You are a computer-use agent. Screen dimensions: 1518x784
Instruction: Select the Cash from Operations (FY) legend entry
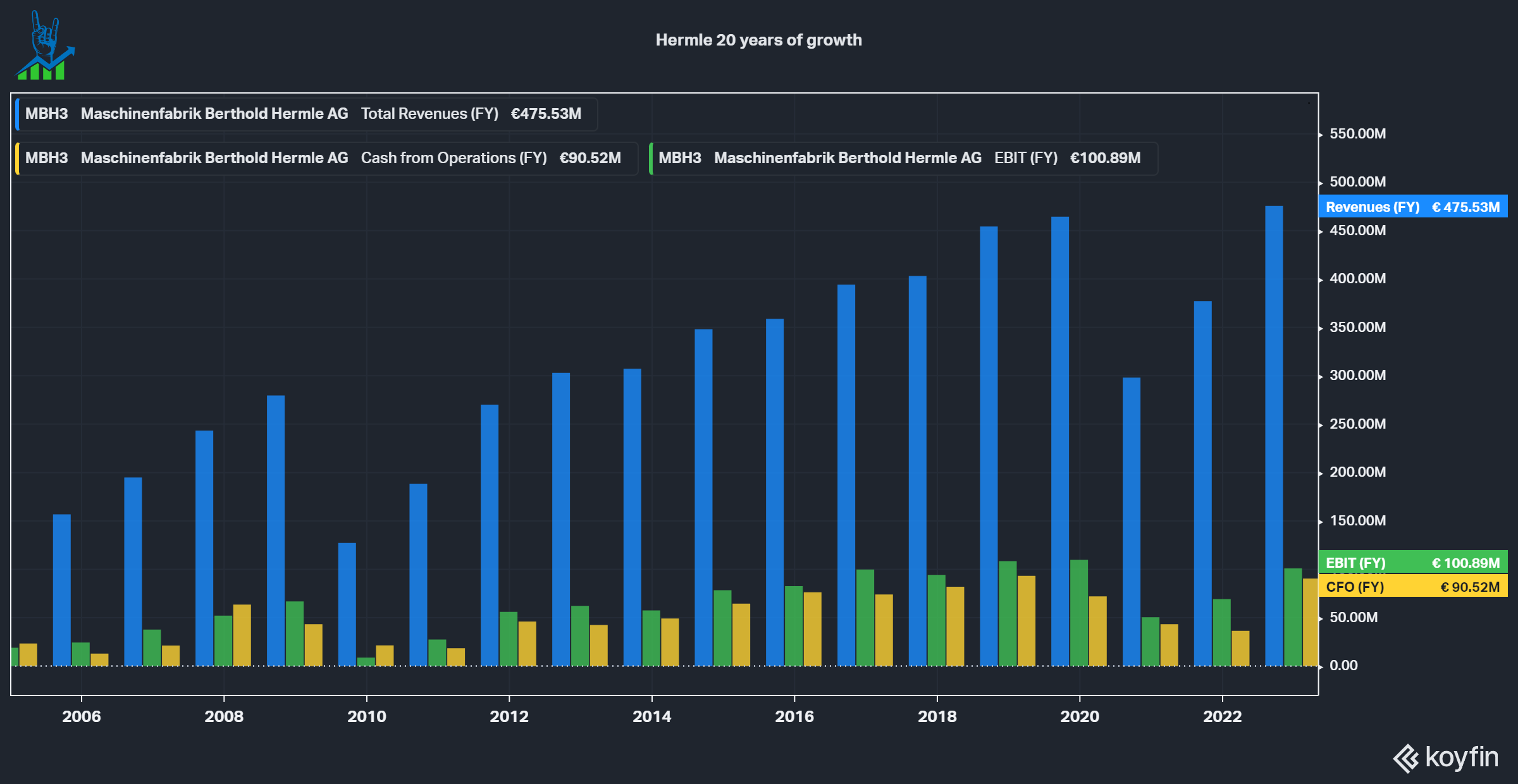(x=326, y=158)
